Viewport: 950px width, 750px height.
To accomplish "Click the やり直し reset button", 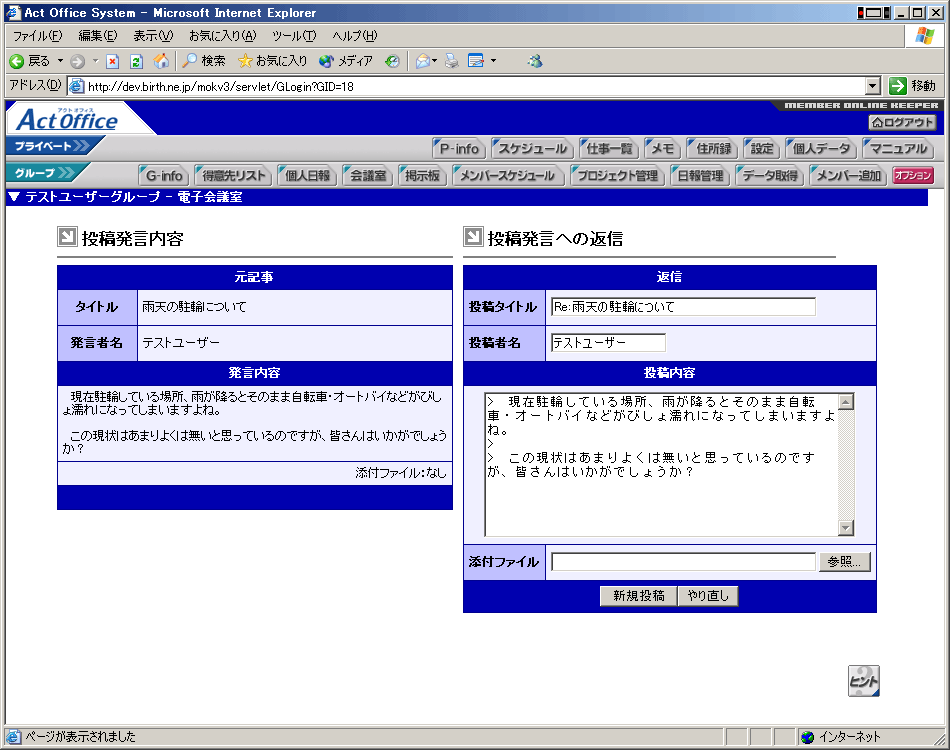I will tap(708, 596).
